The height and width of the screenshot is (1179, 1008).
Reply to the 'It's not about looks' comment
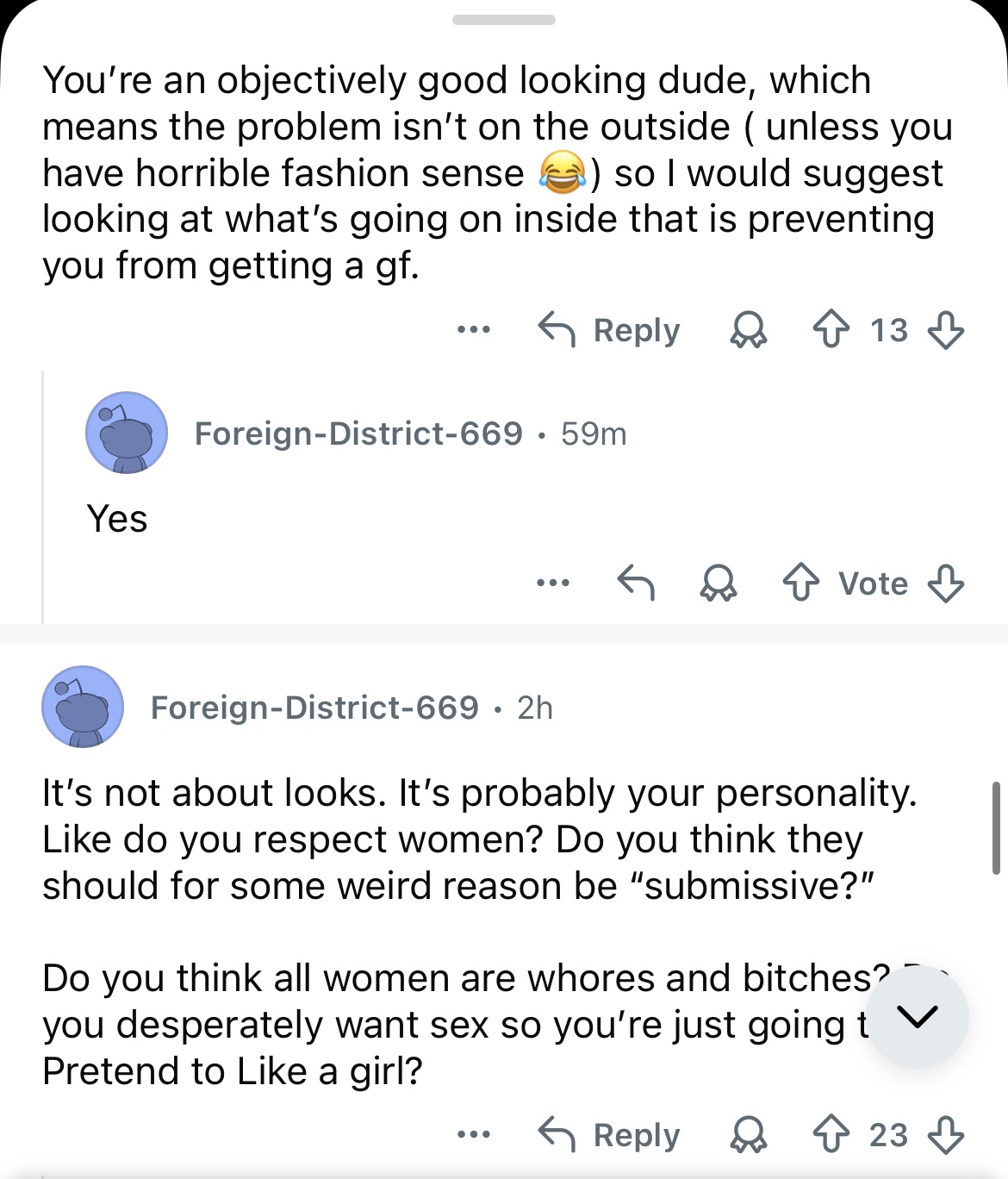coord(609,1135)
